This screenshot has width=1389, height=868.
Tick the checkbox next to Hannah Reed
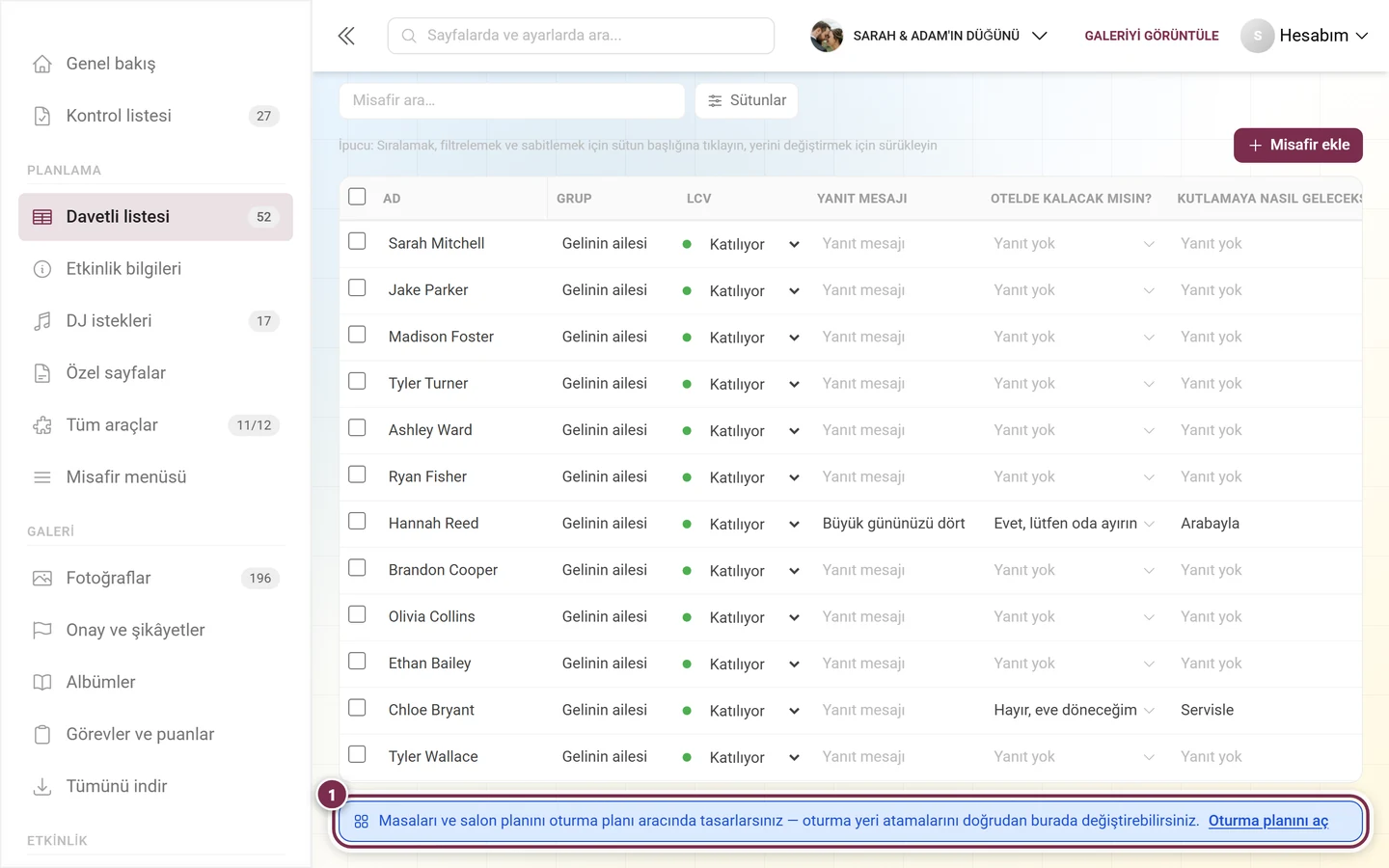[x=357, y=521]
